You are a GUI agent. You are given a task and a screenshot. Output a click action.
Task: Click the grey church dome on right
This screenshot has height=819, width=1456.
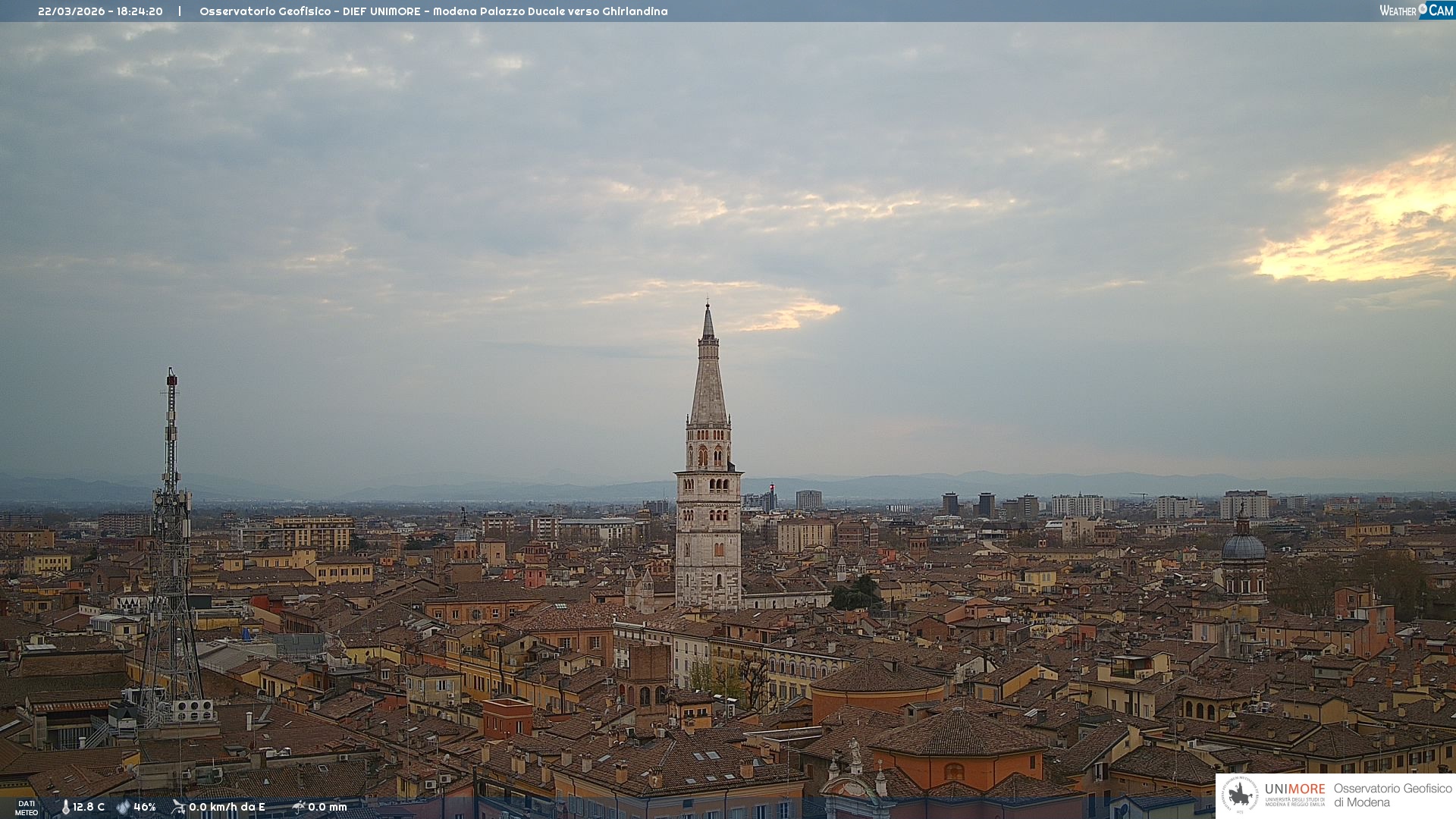point(1243,548)
